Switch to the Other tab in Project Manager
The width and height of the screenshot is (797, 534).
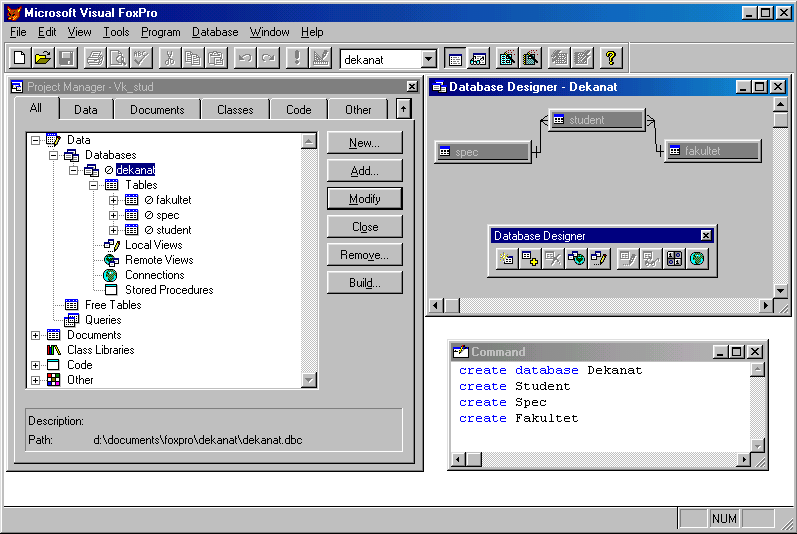point(358,110)
